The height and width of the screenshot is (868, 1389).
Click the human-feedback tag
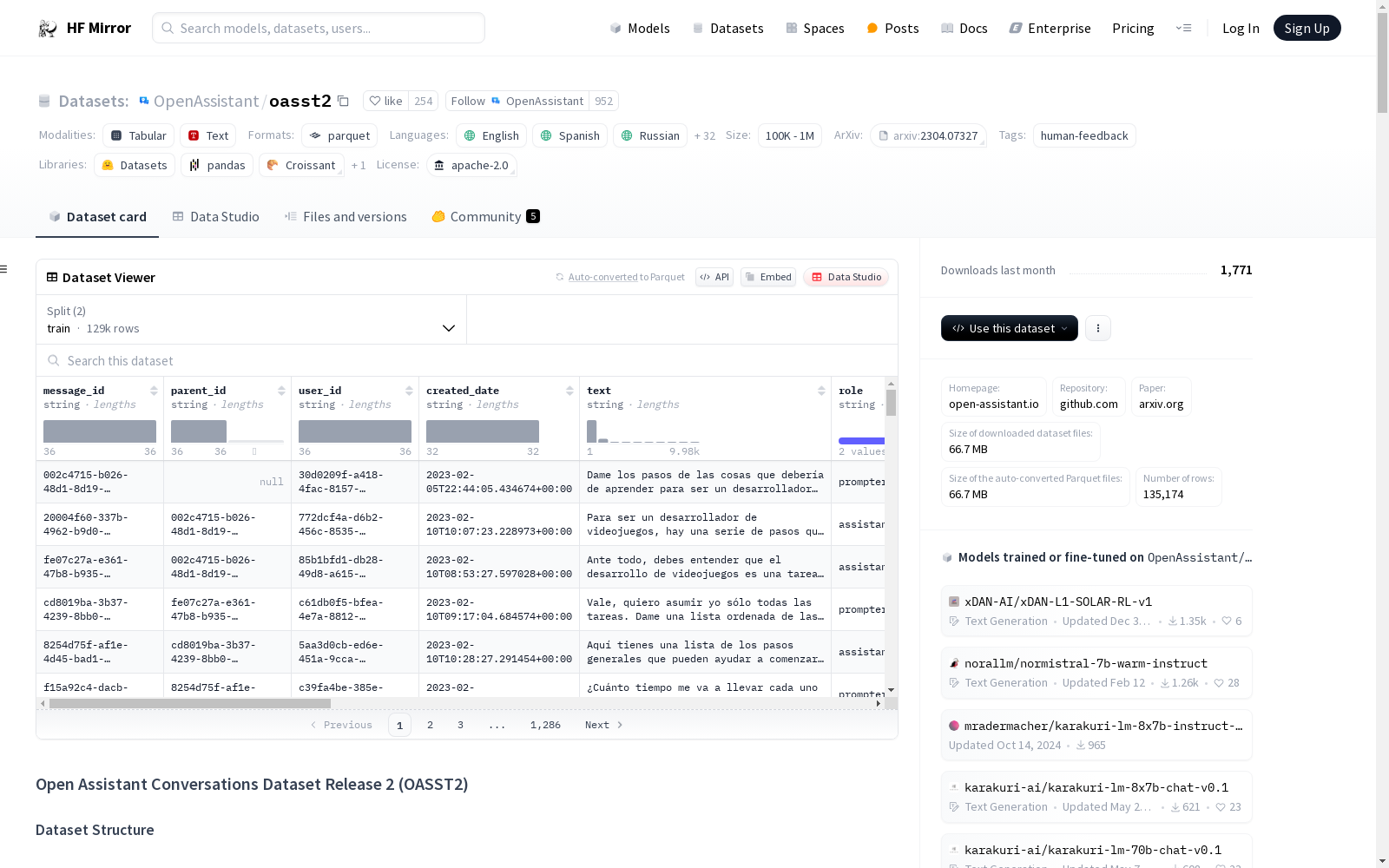pos(1084,135)
